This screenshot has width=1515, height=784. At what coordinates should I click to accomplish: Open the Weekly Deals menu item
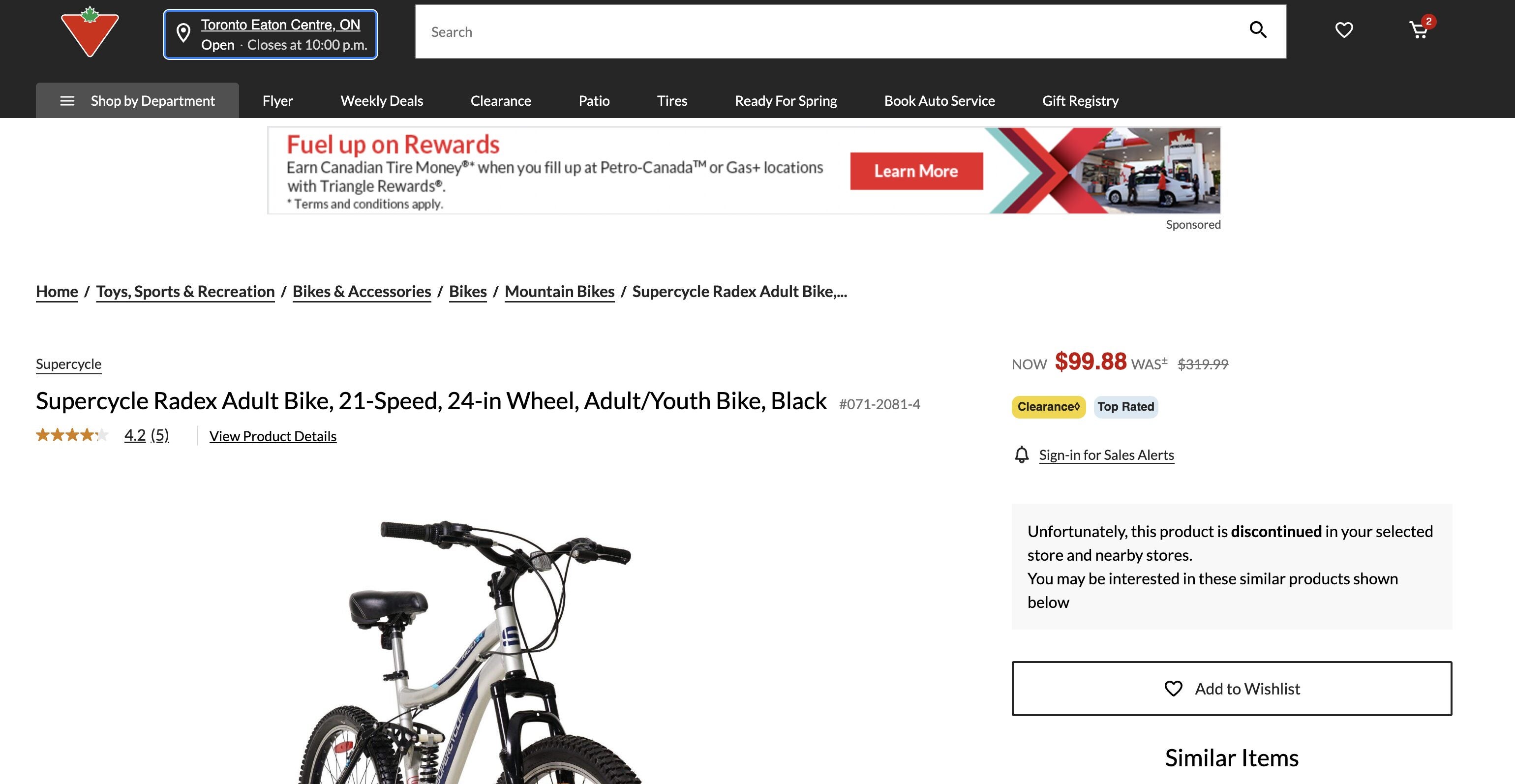[x=382, y=100]
